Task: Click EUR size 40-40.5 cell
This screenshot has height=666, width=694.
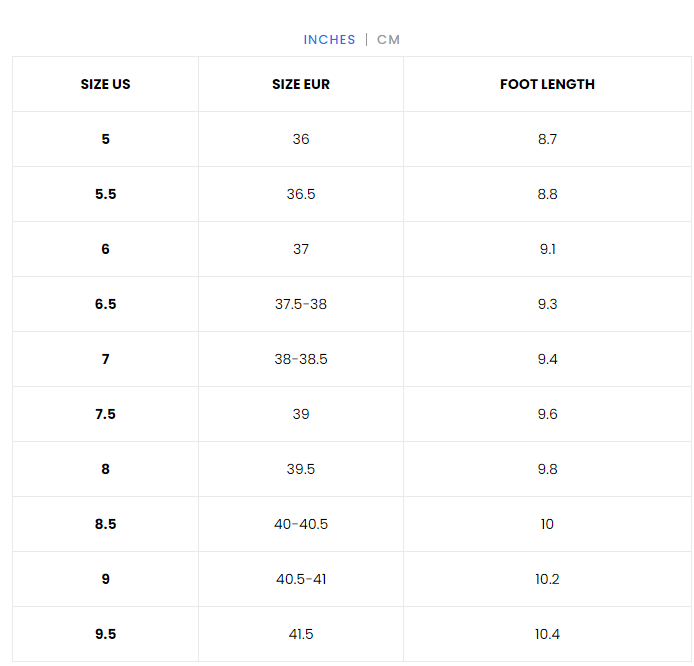Action: (x=301, y=524)
